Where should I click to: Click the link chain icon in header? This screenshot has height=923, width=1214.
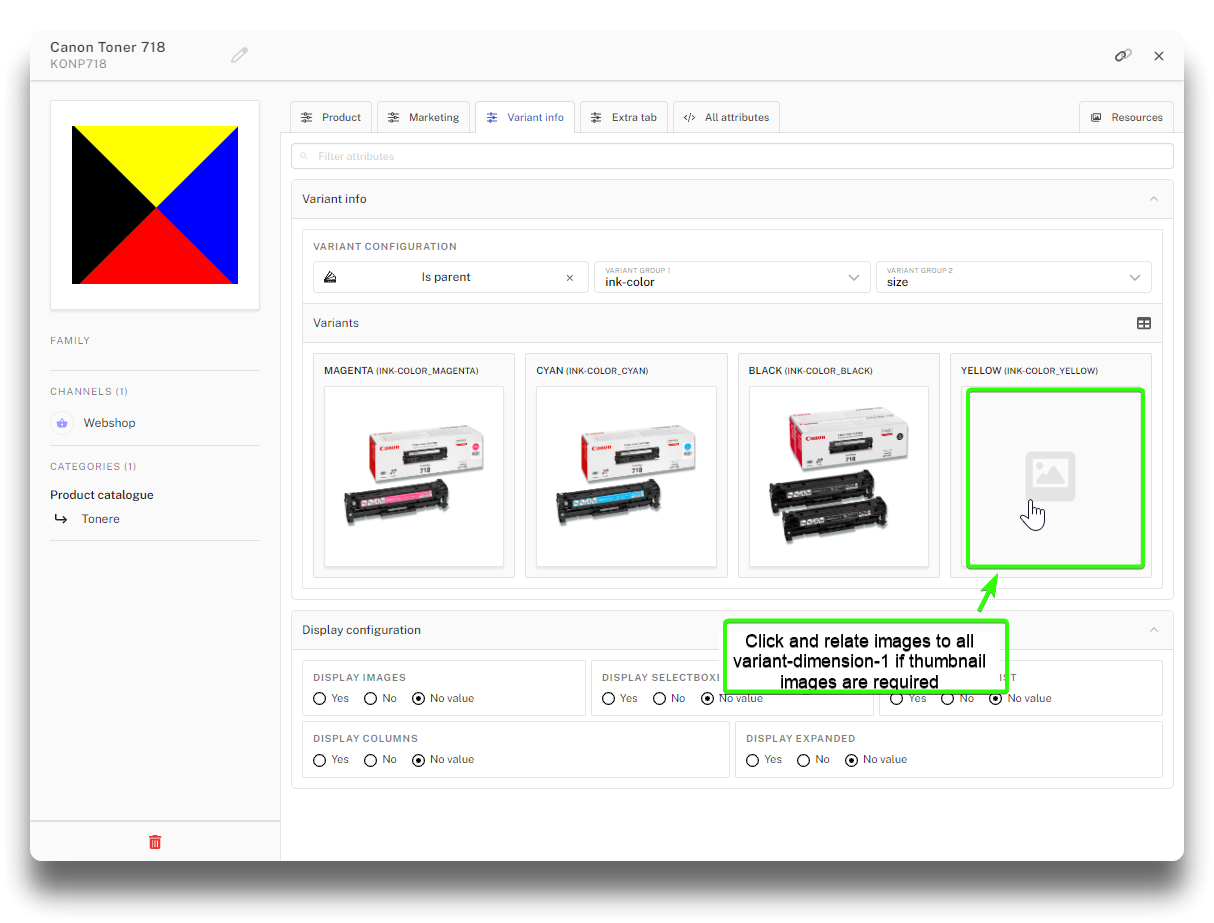1123,56
